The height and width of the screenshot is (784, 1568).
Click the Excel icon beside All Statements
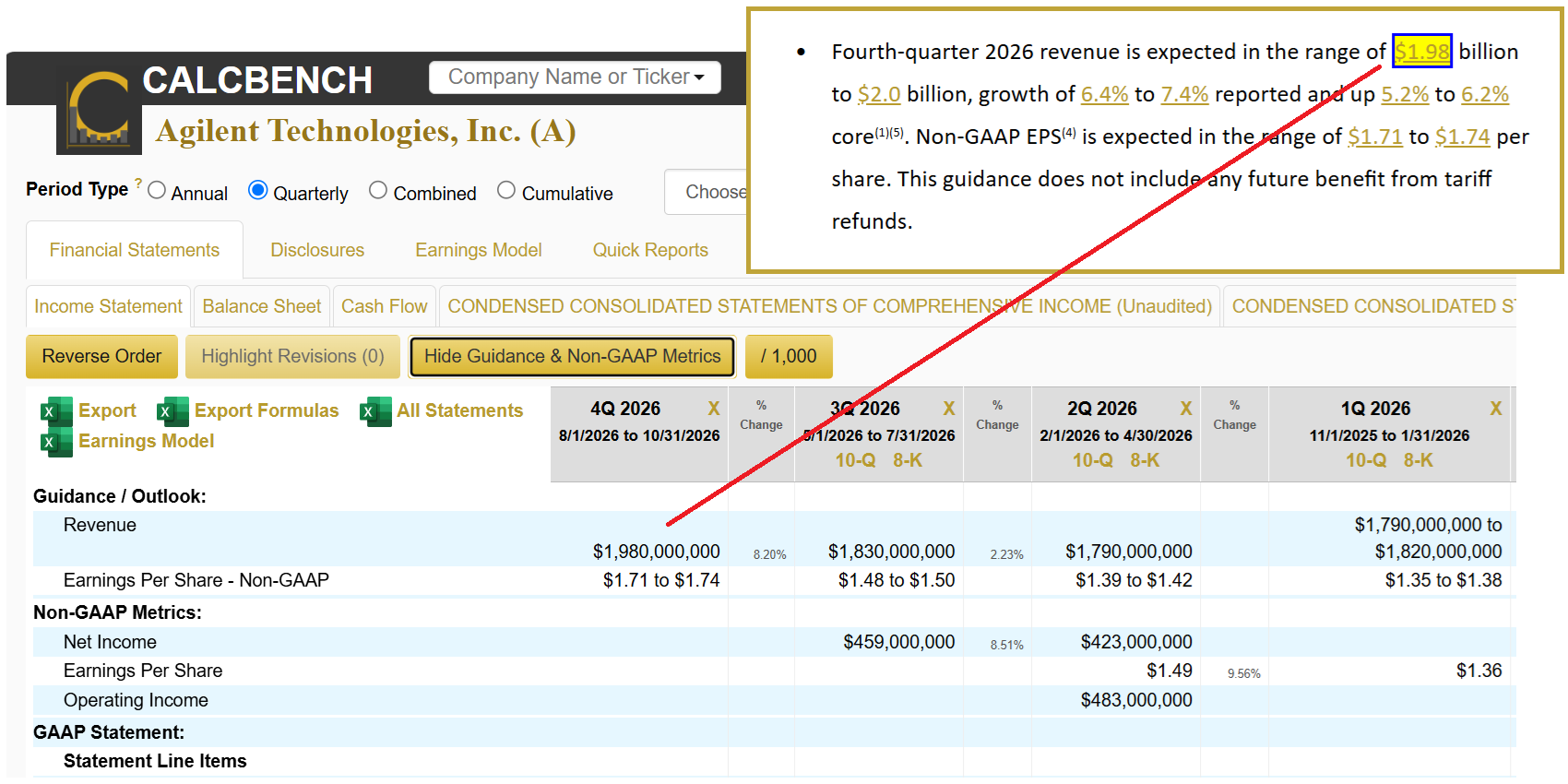[375, 411]
